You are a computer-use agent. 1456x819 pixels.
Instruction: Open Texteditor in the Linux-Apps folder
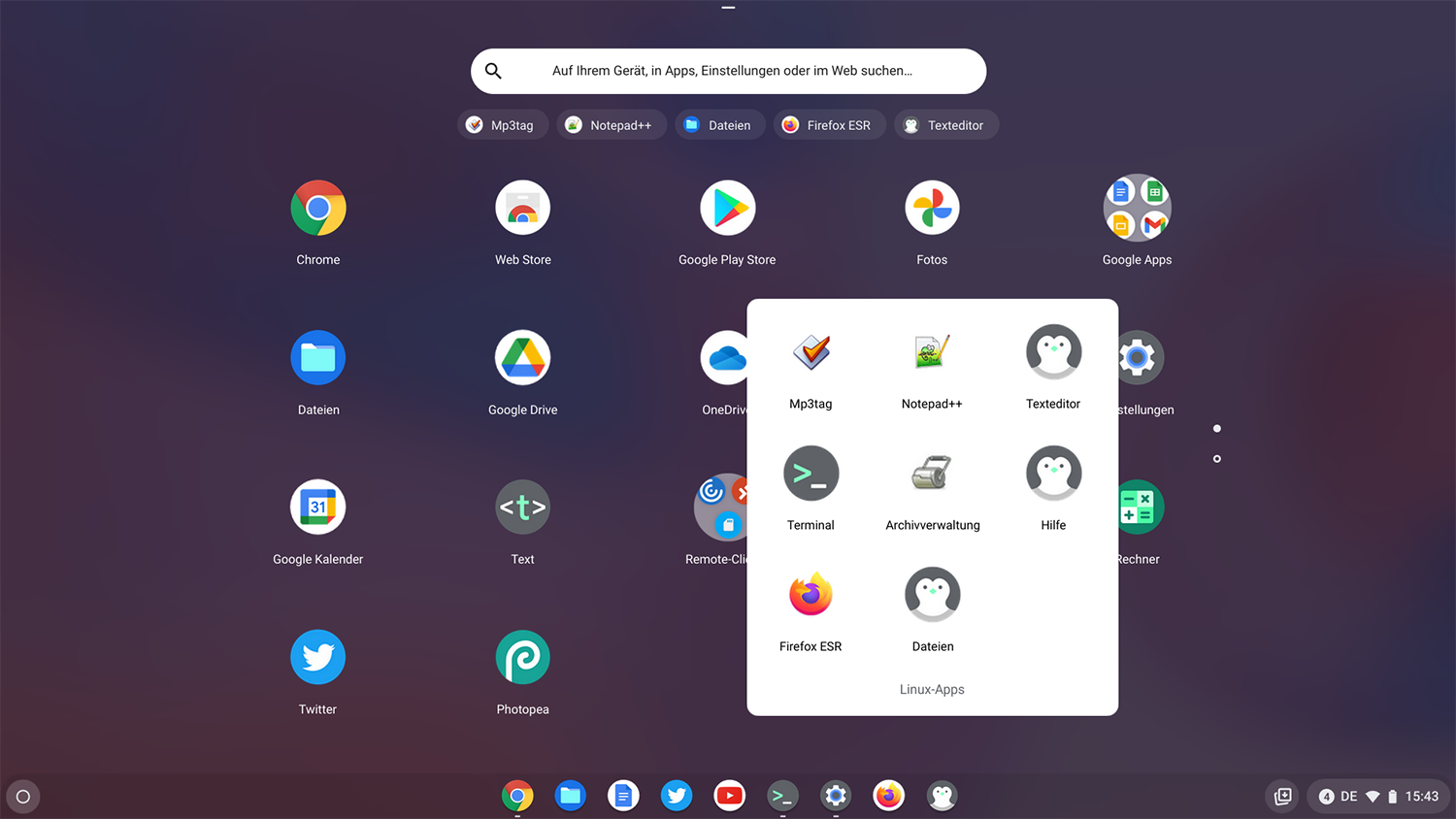point(1053,351)
